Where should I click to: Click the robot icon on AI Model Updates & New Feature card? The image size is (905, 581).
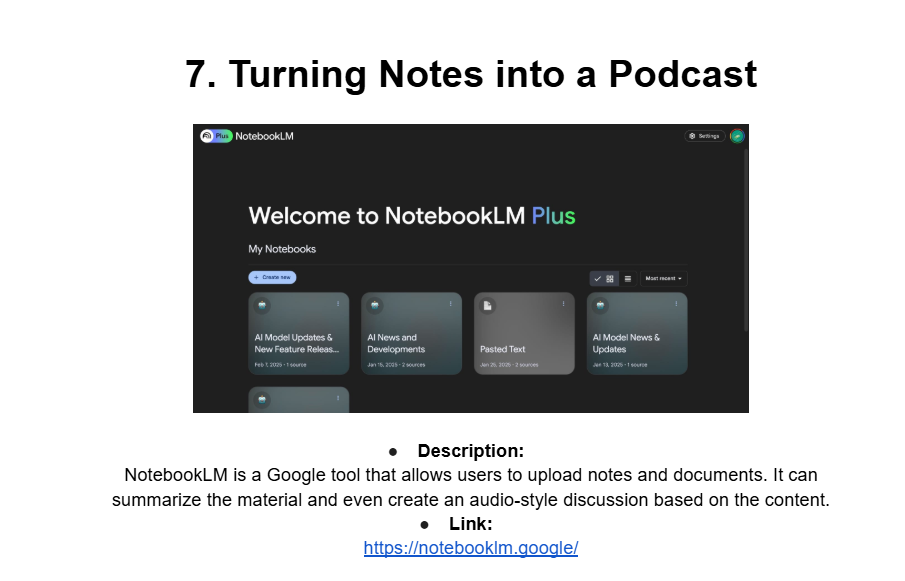pos(262,305)
